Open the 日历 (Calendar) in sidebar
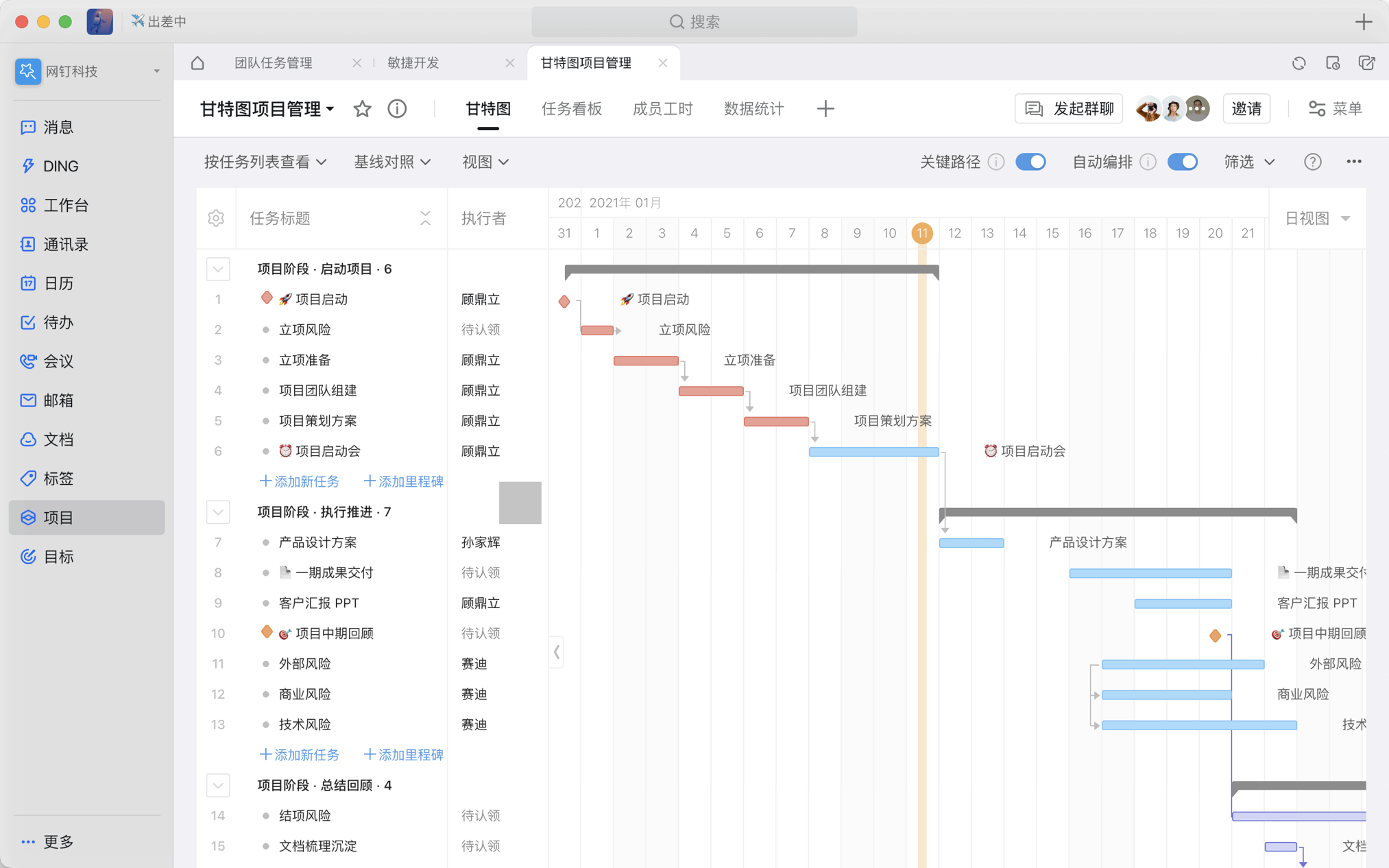 [x=60, y=283]
